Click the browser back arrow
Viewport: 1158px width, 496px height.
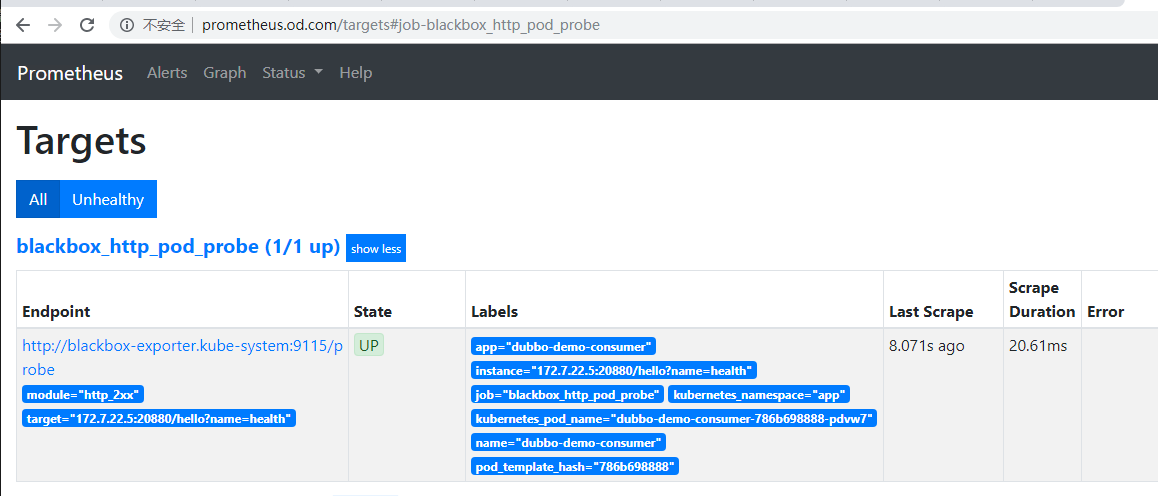click(23, 25)
